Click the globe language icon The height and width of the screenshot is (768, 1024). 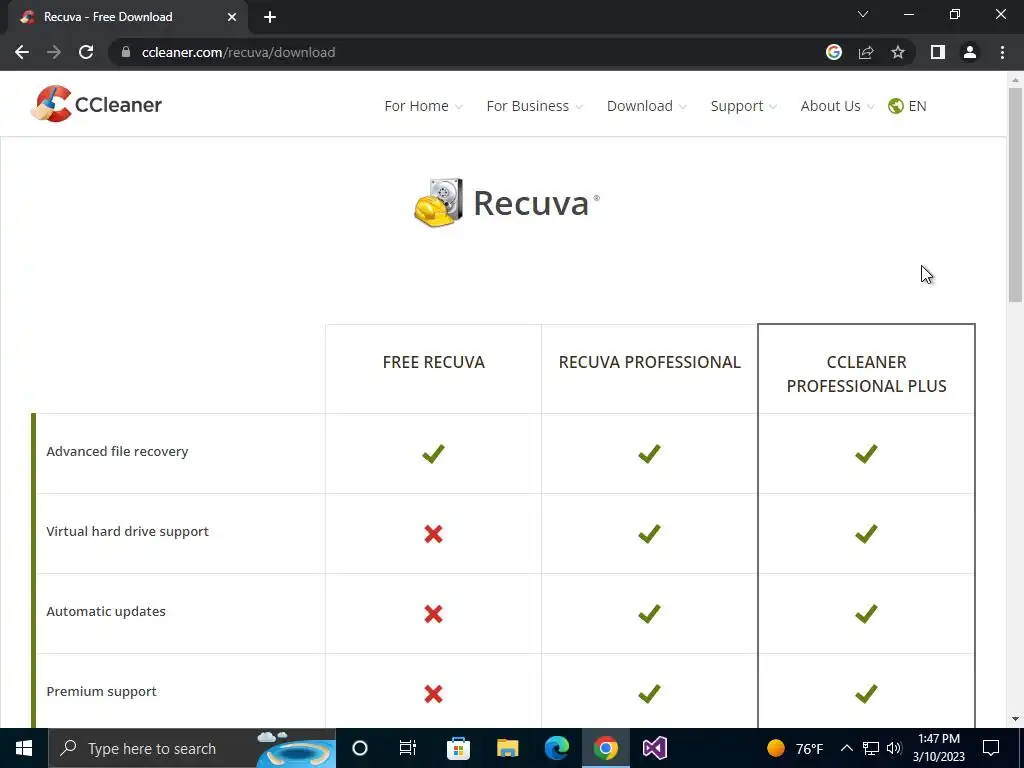895,106
